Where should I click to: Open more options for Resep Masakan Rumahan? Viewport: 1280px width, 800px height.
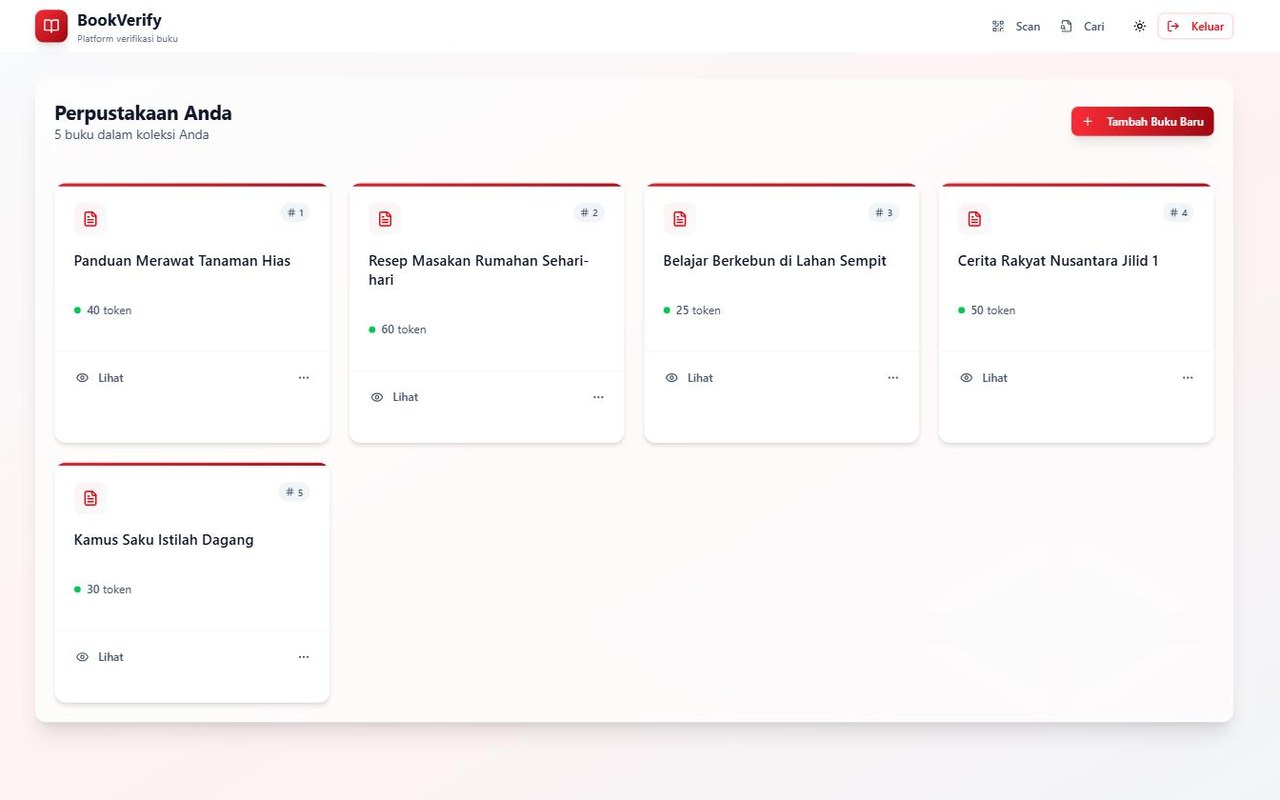click(598, 397)
